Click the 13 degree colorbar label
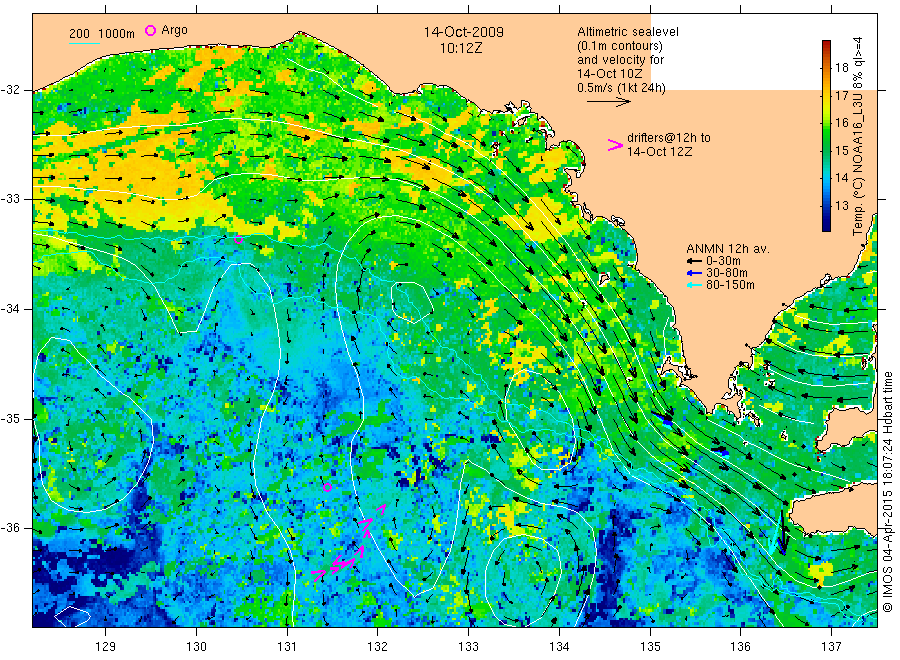900x660 pixels. pyautogui.click(x=841, y=205)
